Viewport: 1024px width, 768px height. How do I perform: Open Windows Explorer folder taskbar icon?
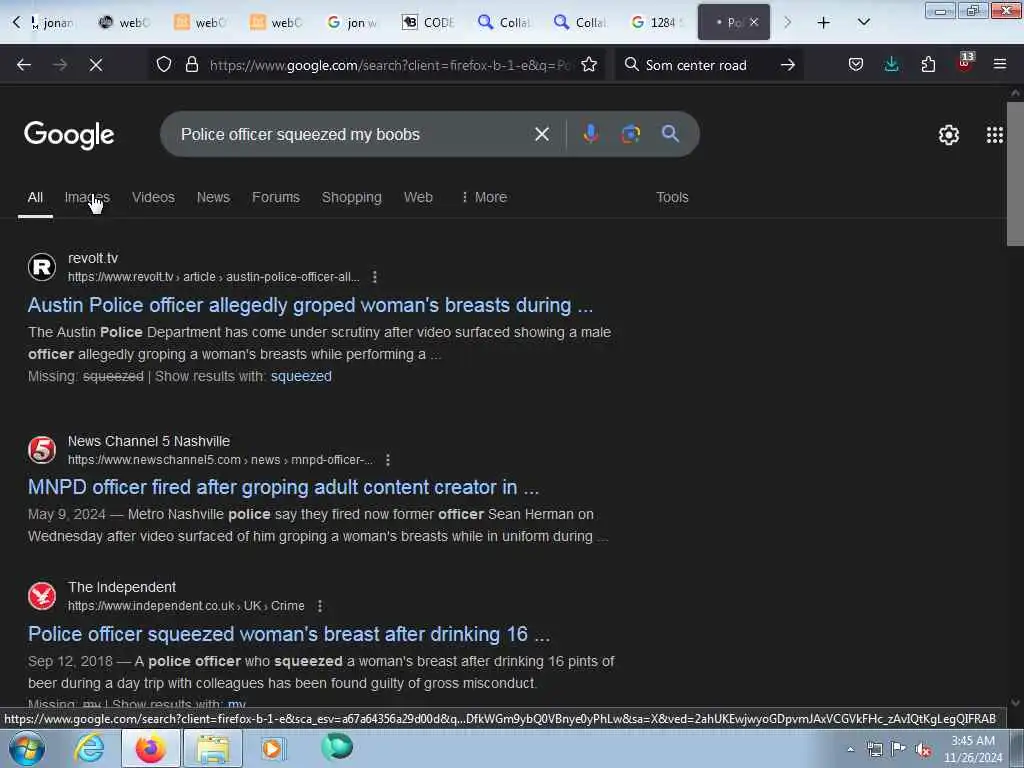click(213, 748)
